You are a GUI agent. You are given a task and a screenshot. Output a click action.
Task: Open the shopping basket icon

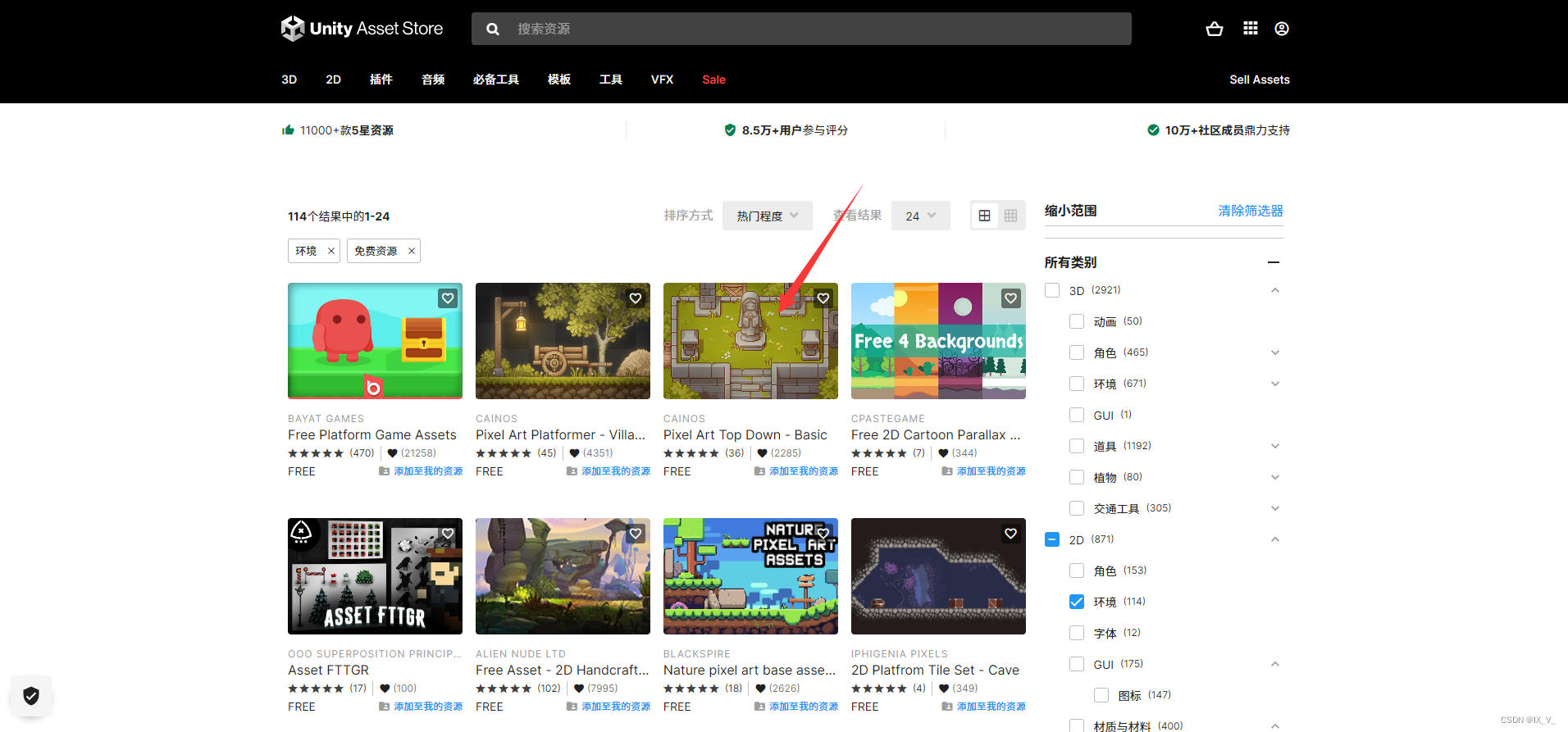click(x=1215, y=29)
